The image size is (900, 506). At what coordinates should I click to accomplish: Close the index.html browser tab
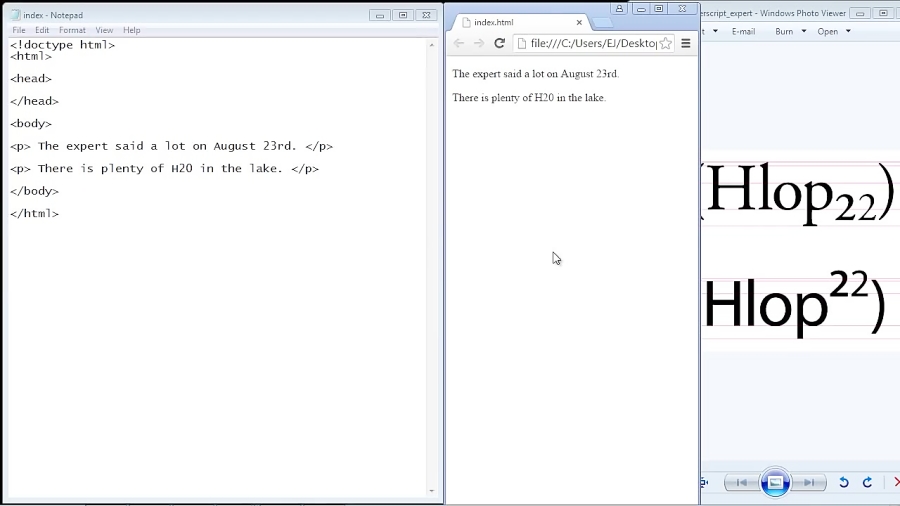(579, 22)
